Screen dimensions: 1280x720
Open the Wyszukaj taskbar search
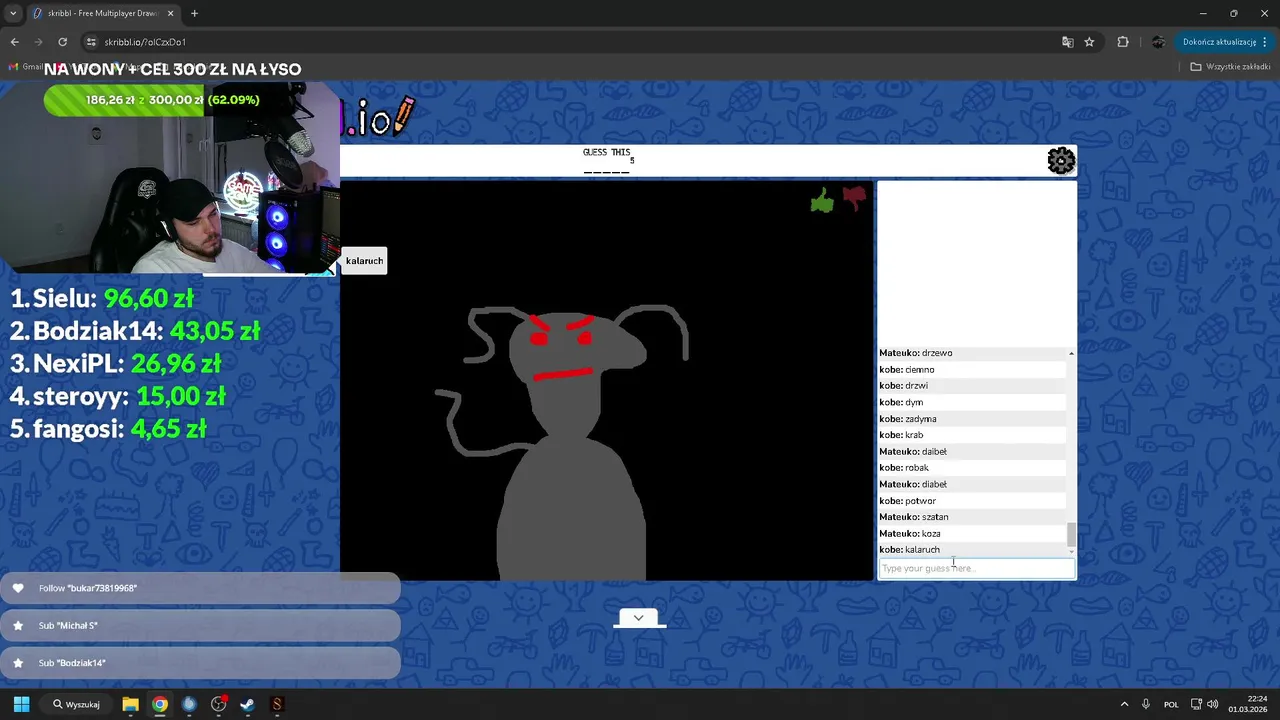[77, 704]
